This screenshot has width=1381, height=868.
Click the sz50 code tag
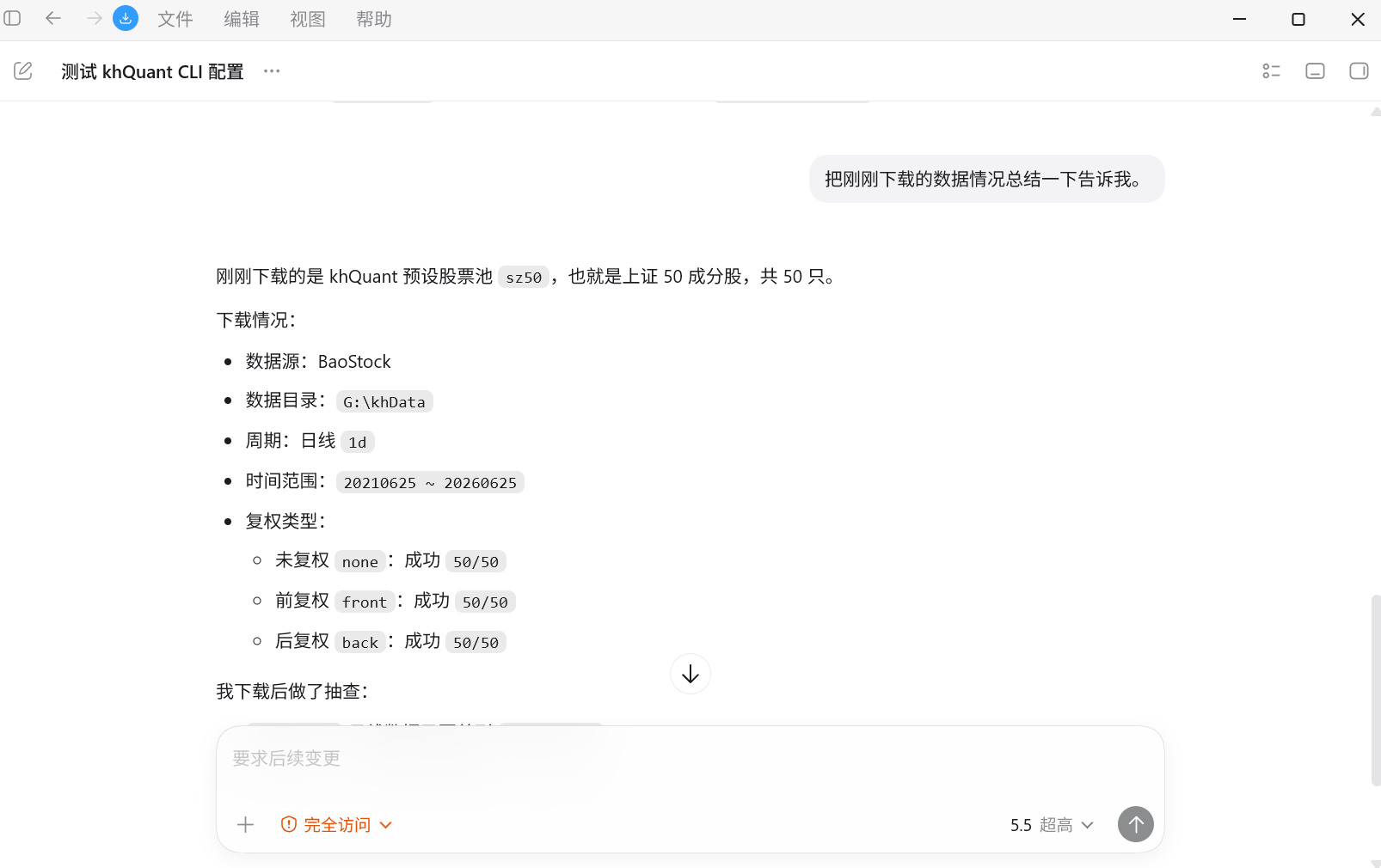click(x=524, y=278)
